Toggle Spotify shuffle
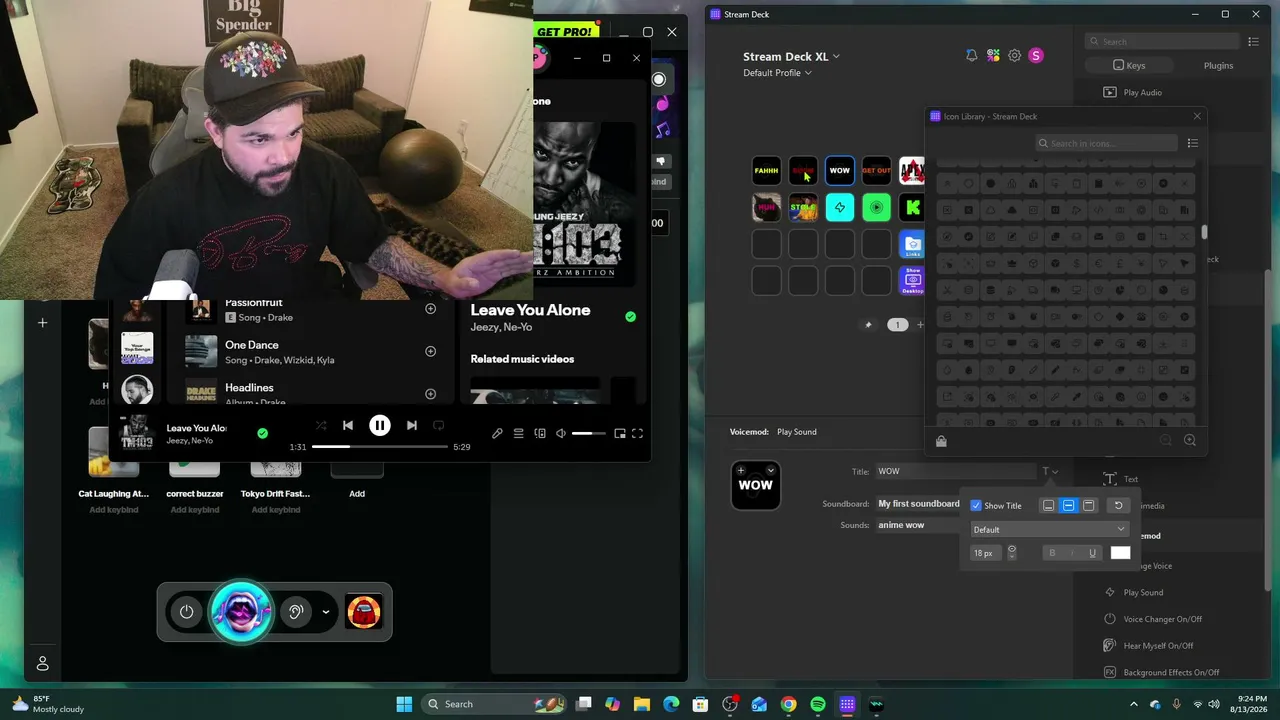 coord(321,426)
